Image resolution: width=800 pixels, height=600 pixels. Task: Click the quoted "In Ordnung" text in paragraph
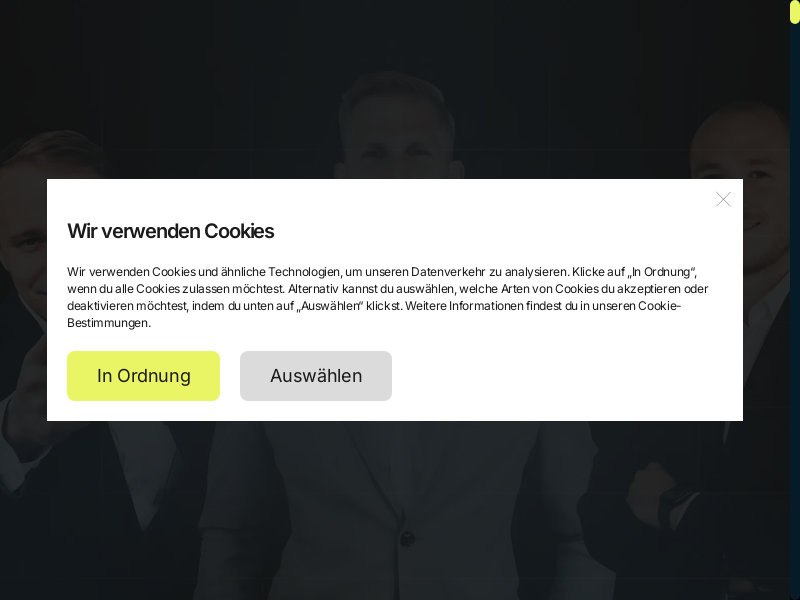pos(661,272)
